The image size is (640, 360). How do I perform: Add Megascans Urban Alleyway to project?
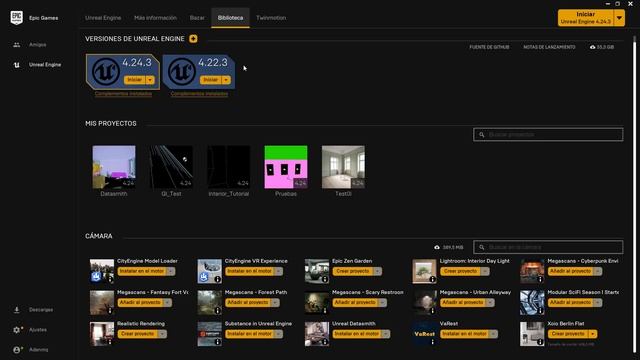[x=463, y=303]
